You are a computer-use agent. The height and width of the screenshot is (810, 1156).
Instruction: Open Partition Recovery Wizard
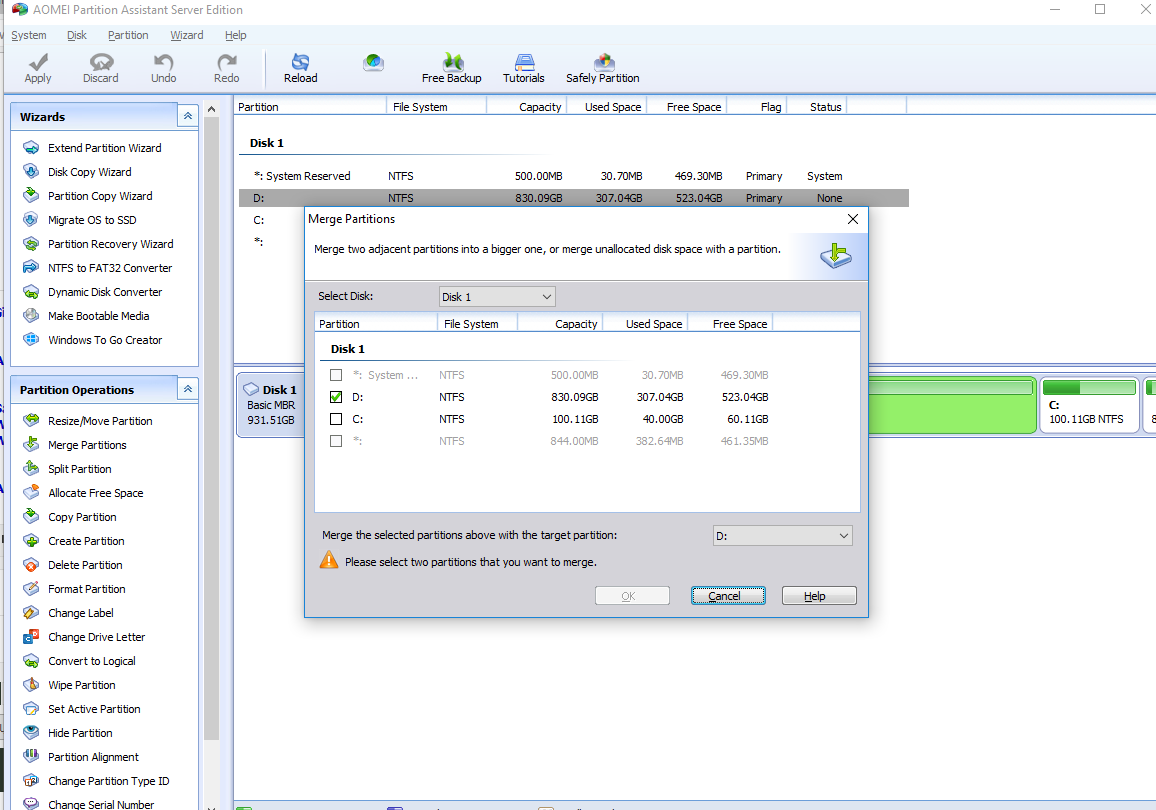111,244
